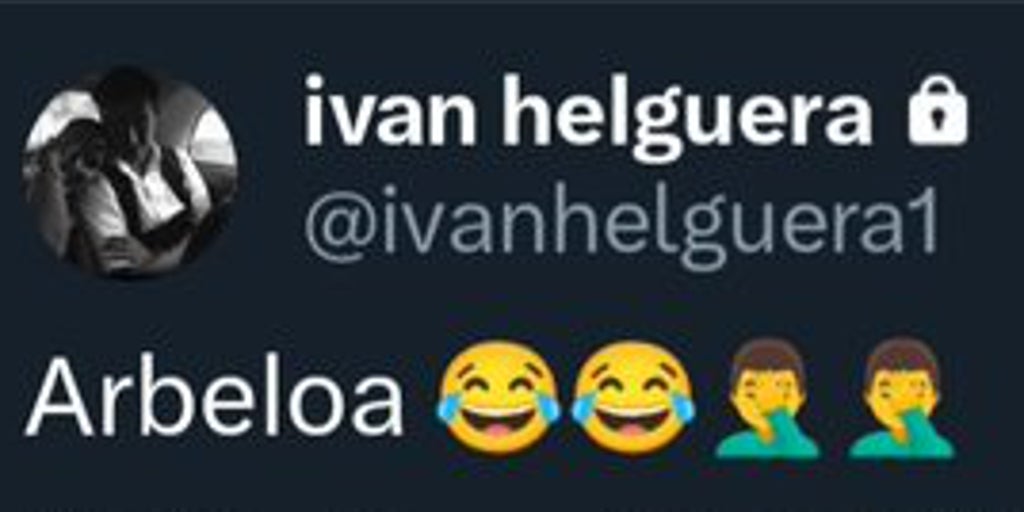Click the first facepalm man emoji
Image resolution: width=1024 pixels, height=512 pixels.
point(767,398)
